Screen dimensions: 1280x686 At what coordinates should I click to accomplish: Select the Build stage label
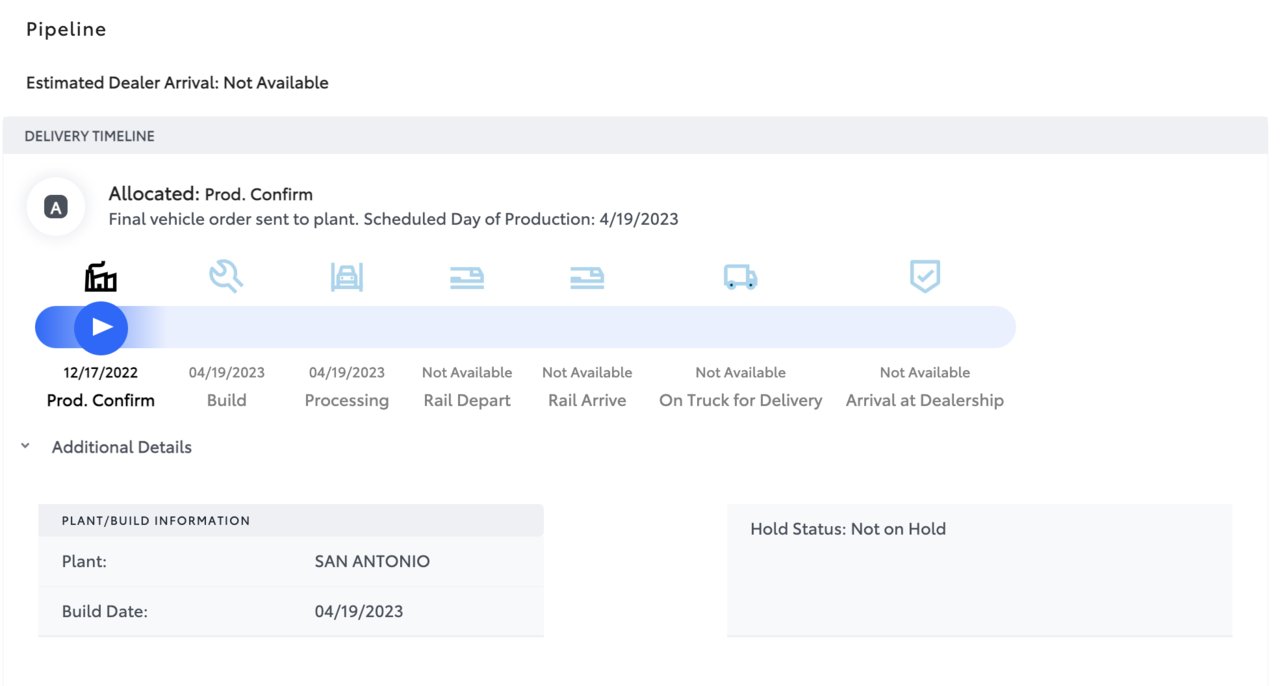(x=226, y=400)
